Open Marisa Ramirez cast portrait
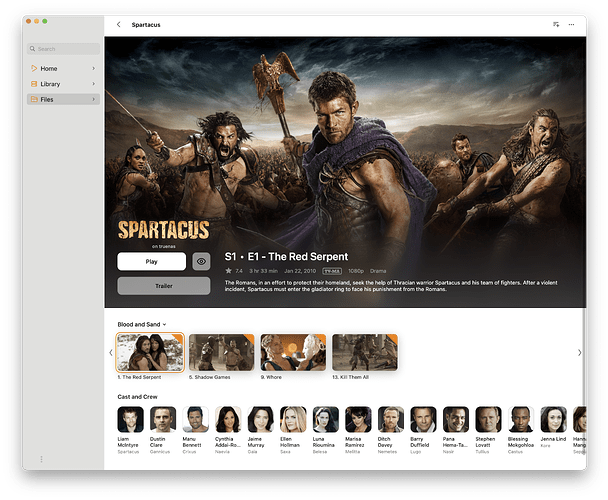 tap(358, 419)
